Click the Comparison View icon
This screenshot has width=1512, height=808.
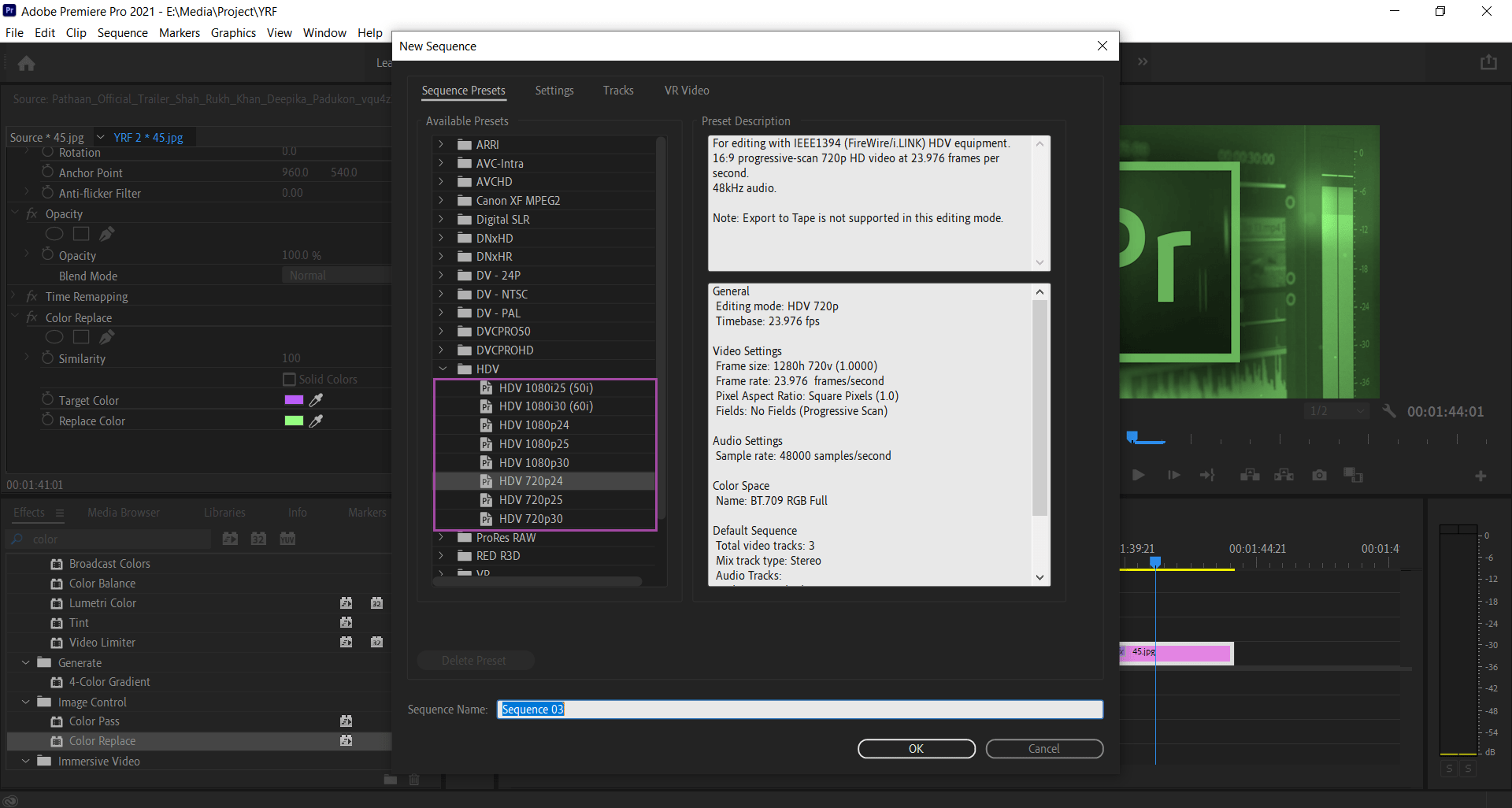[x=1353, y=475]
